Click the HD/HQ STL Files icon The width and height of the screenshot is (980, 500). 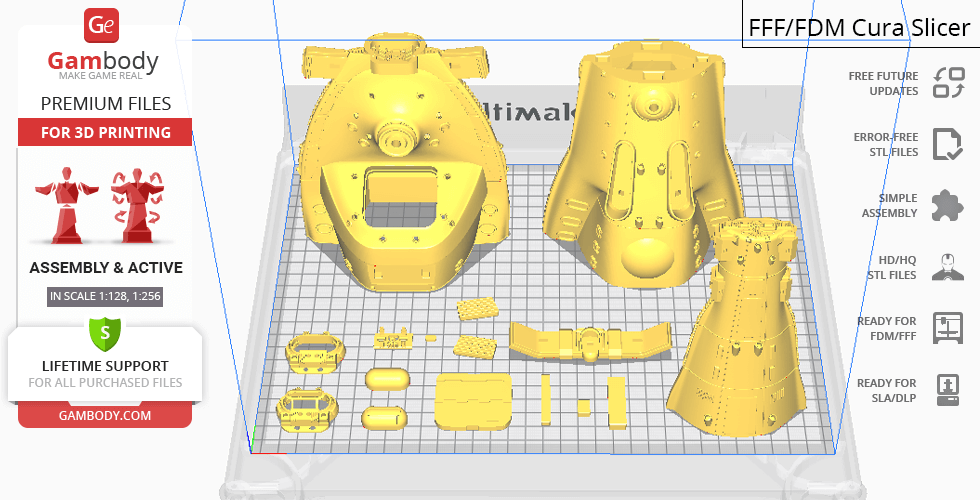tap(946, 267)
